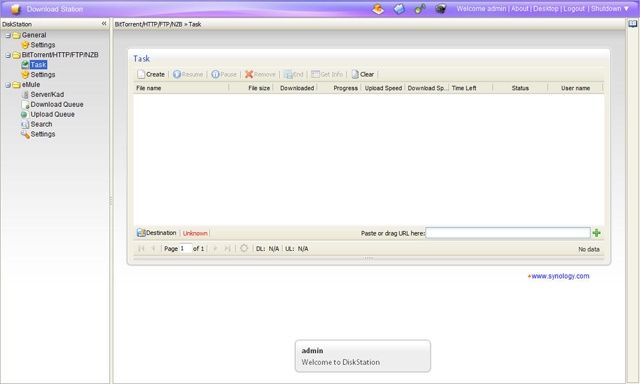Click the Destination button

pyautogui.click(x=157, y=233)
